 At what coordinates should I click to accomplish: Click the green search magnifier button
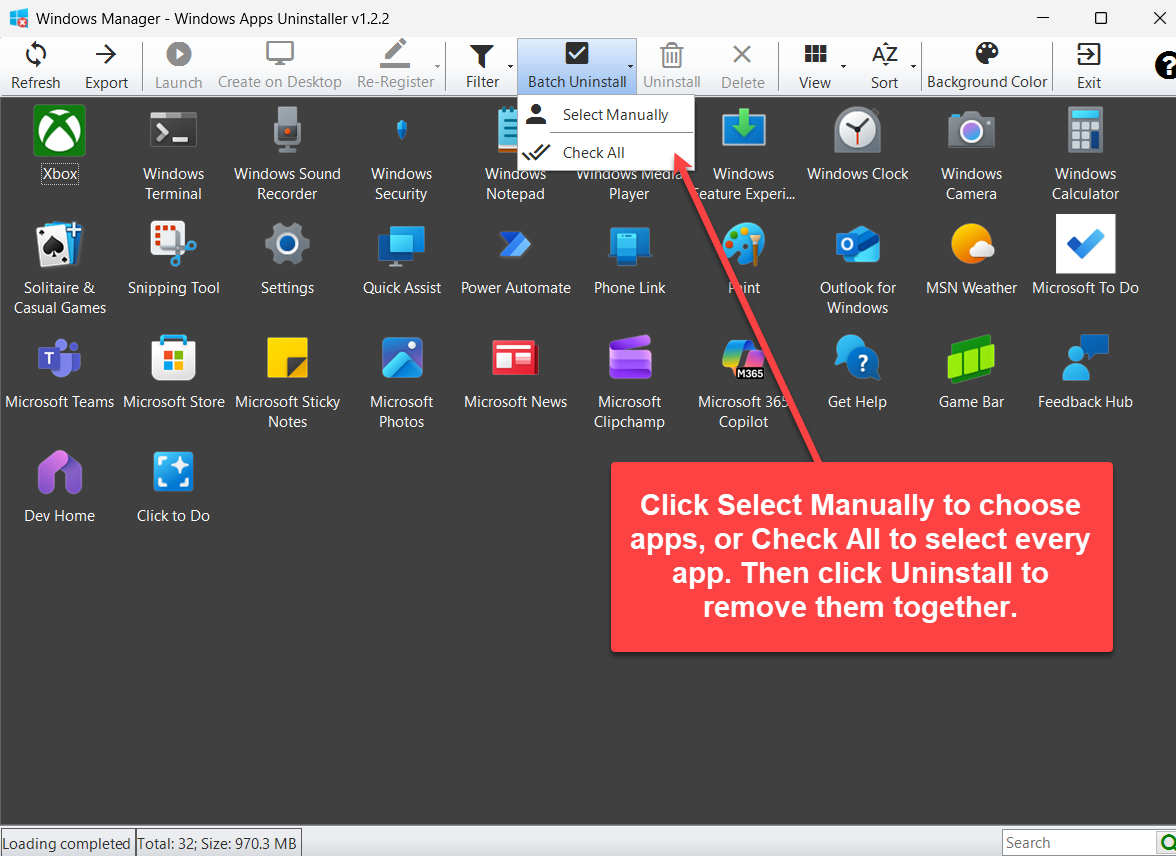(x=1166, y=842)
